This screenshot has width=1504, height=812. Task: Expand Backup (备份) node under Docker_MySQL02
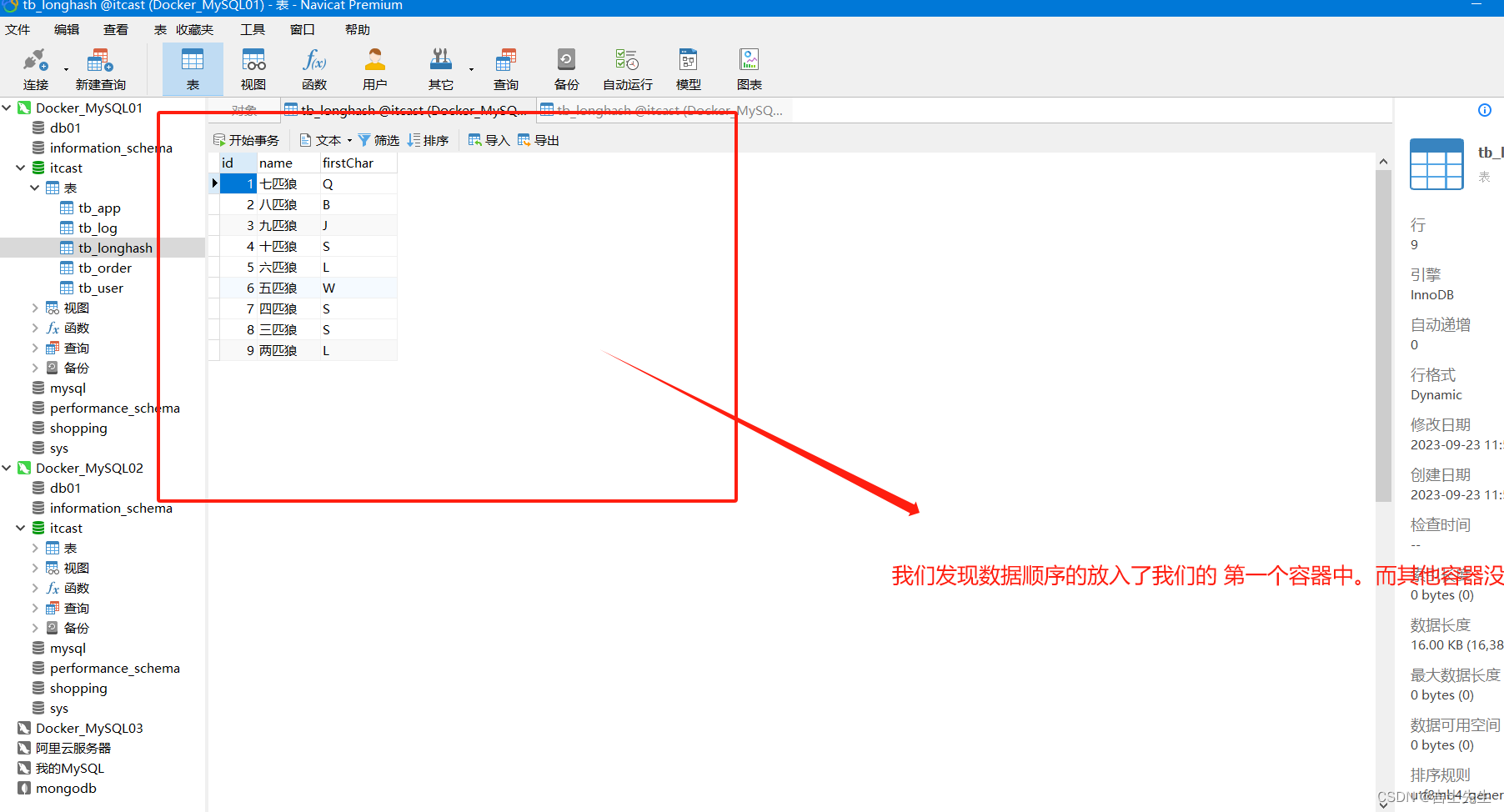tap(35, 628)
